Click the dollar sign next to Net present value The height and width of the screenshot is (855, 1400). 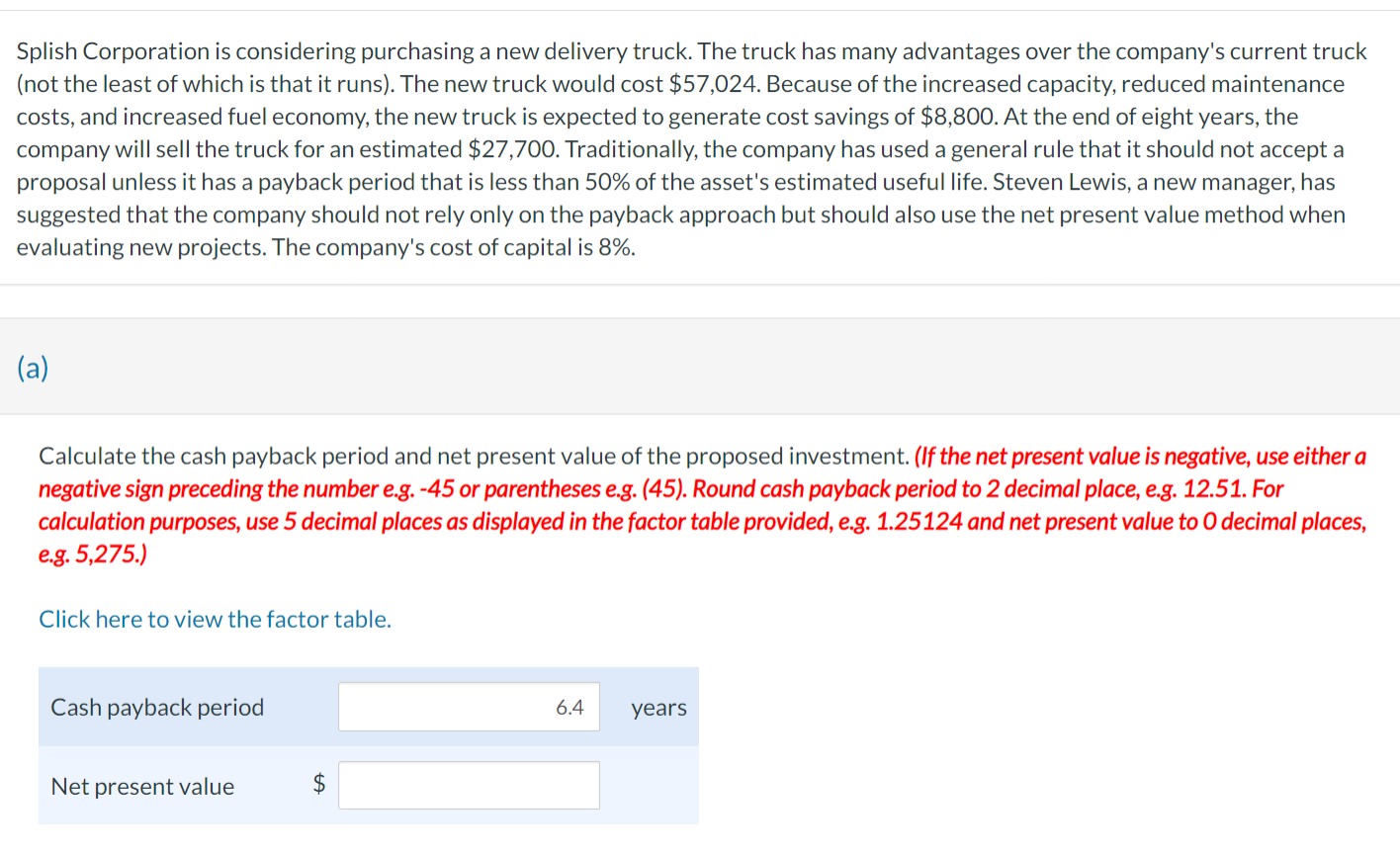[x=317, y=785]
